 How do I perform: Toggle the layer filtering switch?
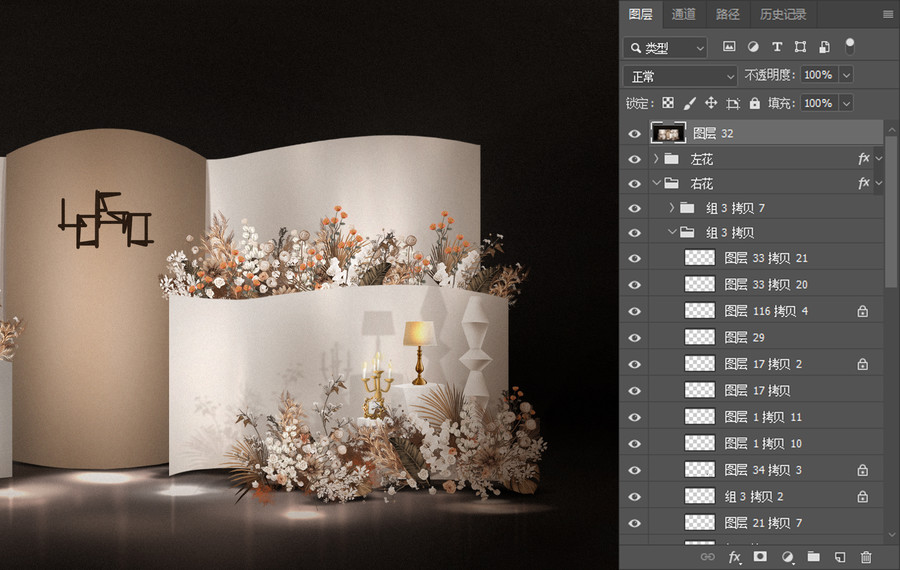tap(849, 46)
